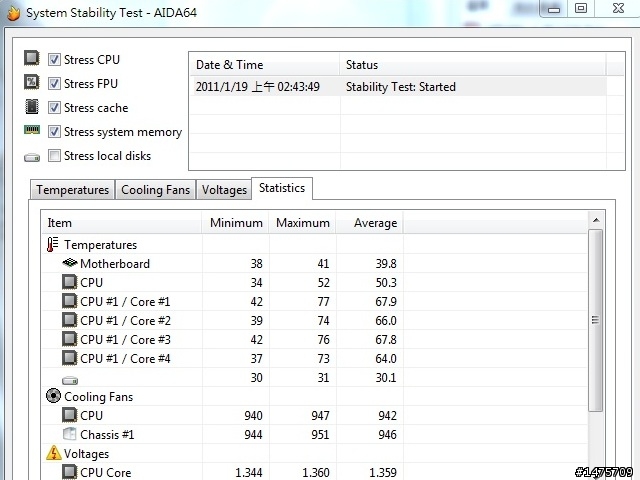Click the Temperatures group heading in list
Image resolution: width=640 pixels, height=480 pixels.
[x=100, y=245]
